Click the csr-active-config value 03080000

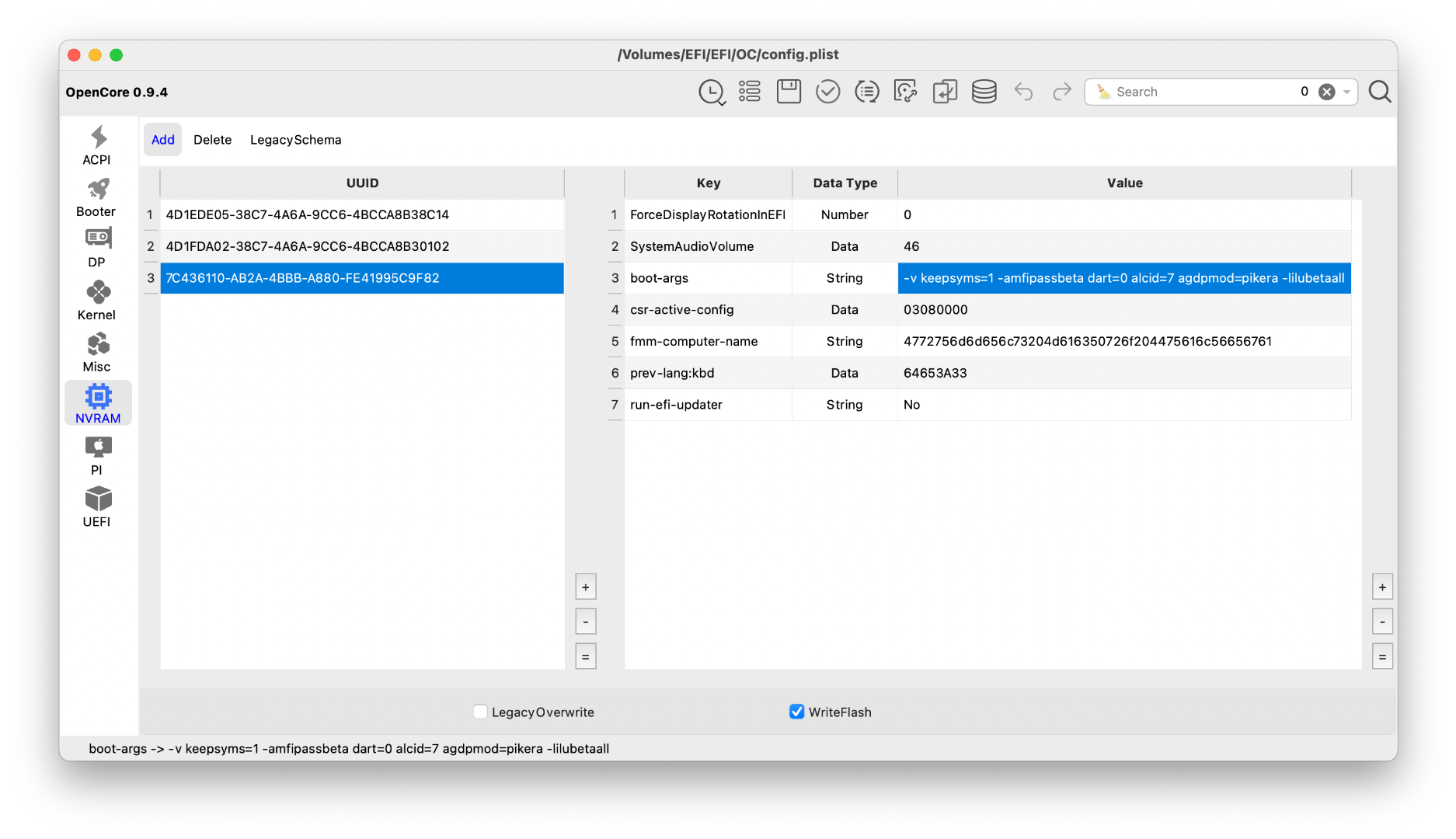point(1125,310)
